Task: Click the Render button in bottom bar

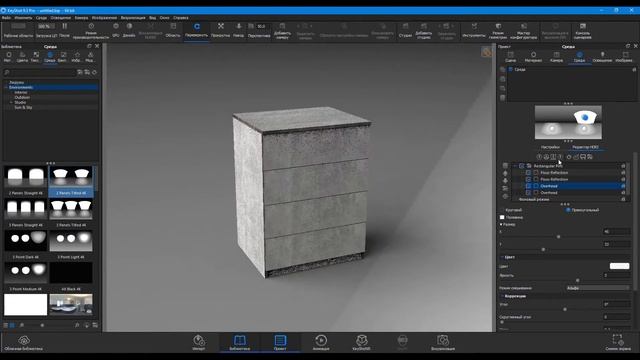Action: point(443,343)
